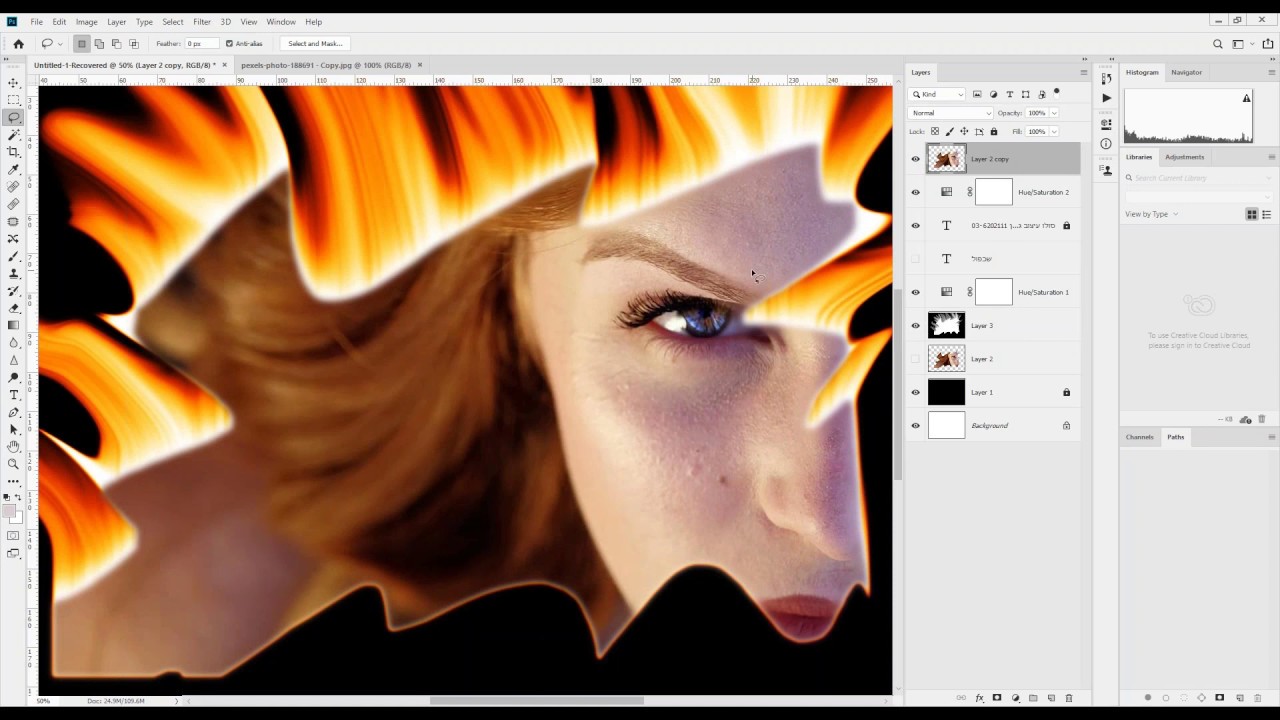Image resolution: width=1280 pixels, height=720 pixels.
Task: Switch to pexels-photo-188691 - Copy.jpg document tab
Action: 326,65
